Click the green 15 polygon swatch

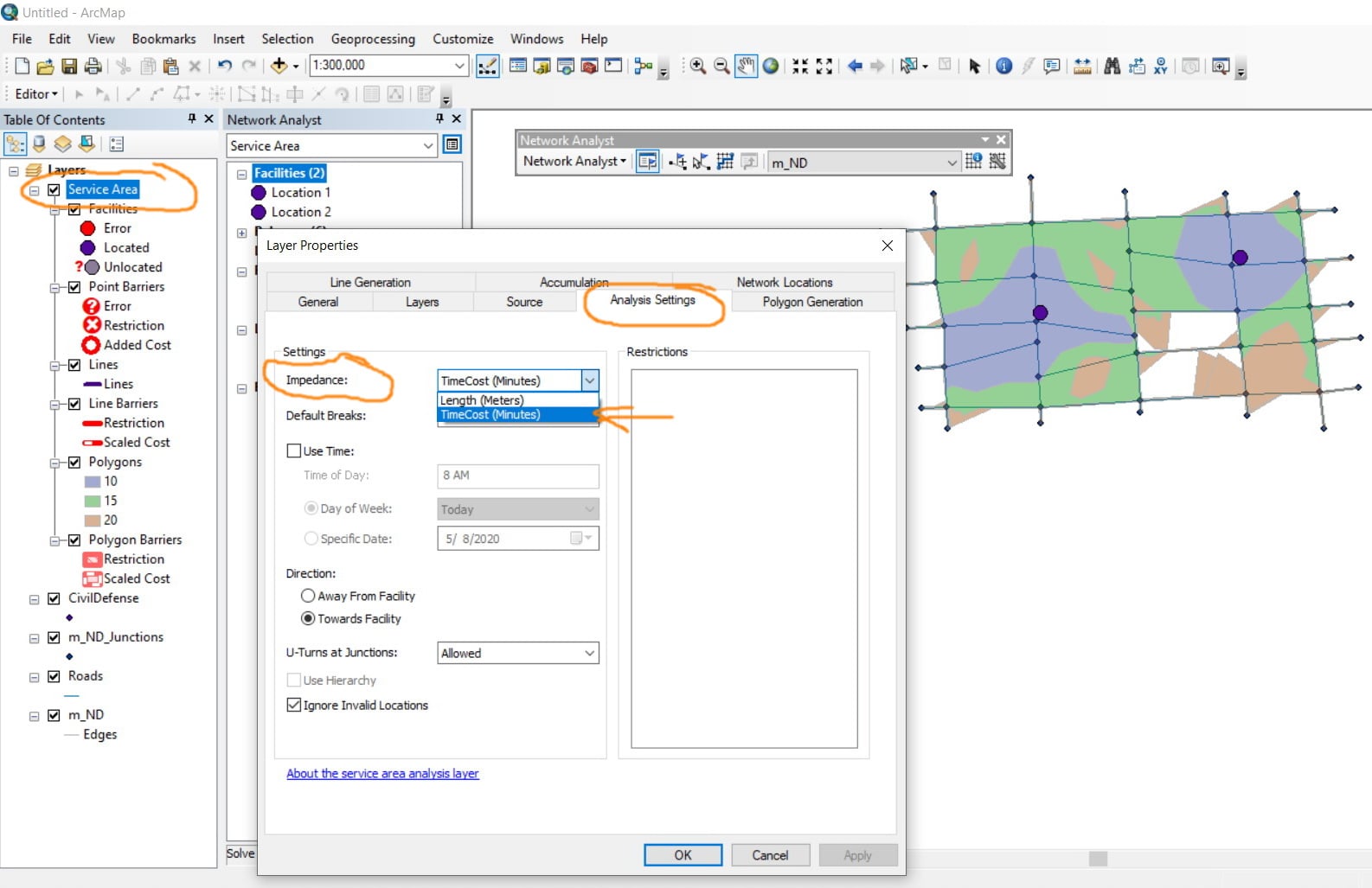[93, 501]
